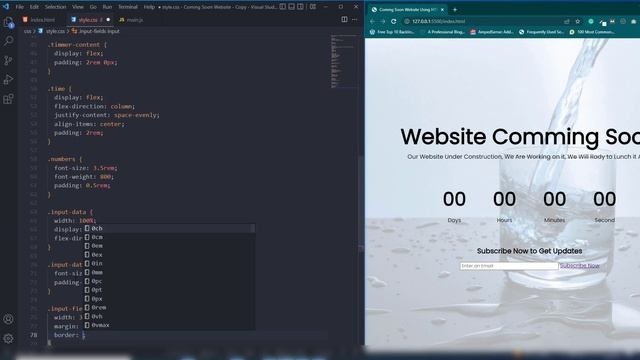Open the File menu
The width and height of the screenshot is (640, 360).
(x=20, y=7)
